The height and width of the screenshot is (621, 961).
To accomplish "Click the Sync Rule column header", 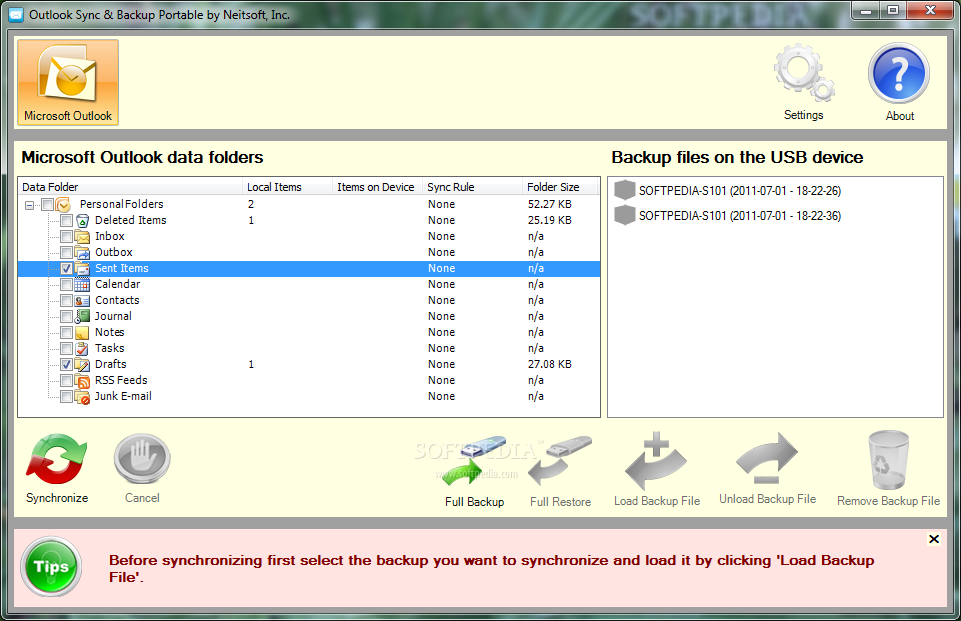I will coord(472,187).
